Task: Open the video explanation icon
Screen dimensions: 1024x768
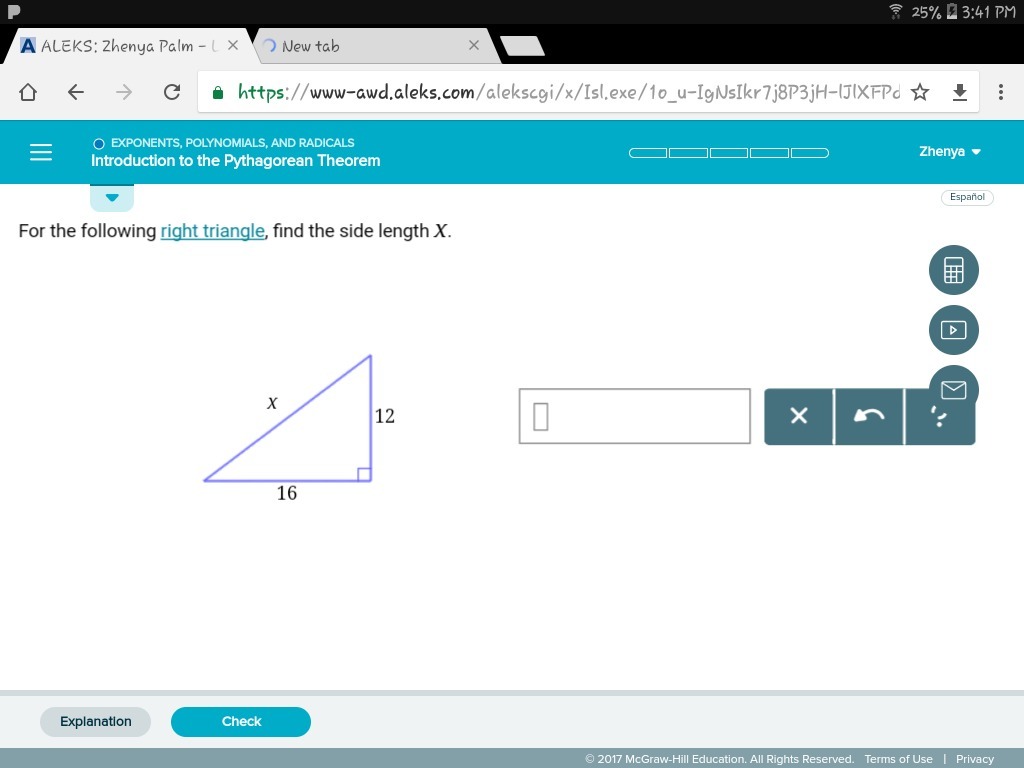Action: tap(953, 330)
